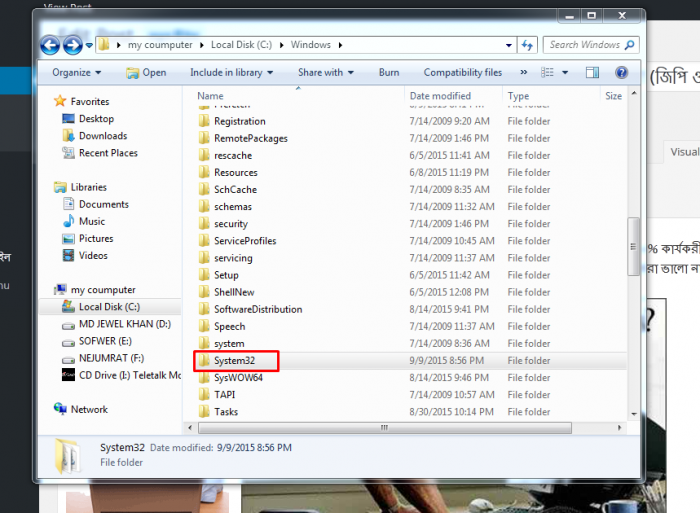
Task: Select Libraries in navigation pane
Action: [88, 187]
